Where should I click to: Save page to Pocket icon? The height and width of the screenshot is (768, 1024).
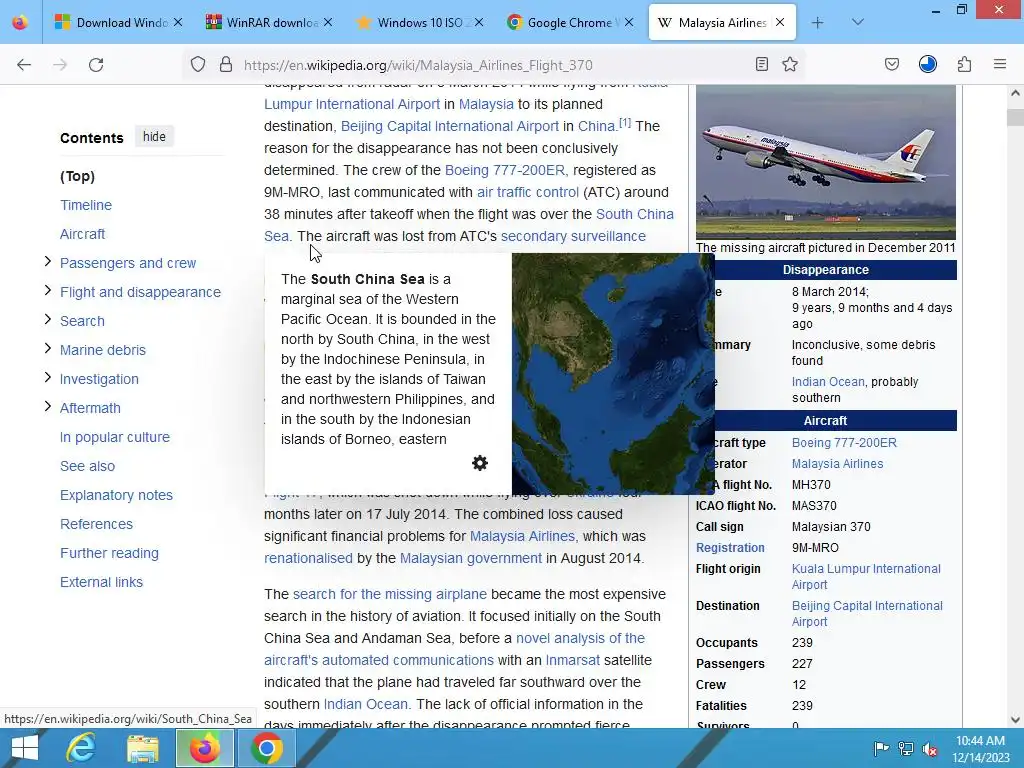point(892,65)
